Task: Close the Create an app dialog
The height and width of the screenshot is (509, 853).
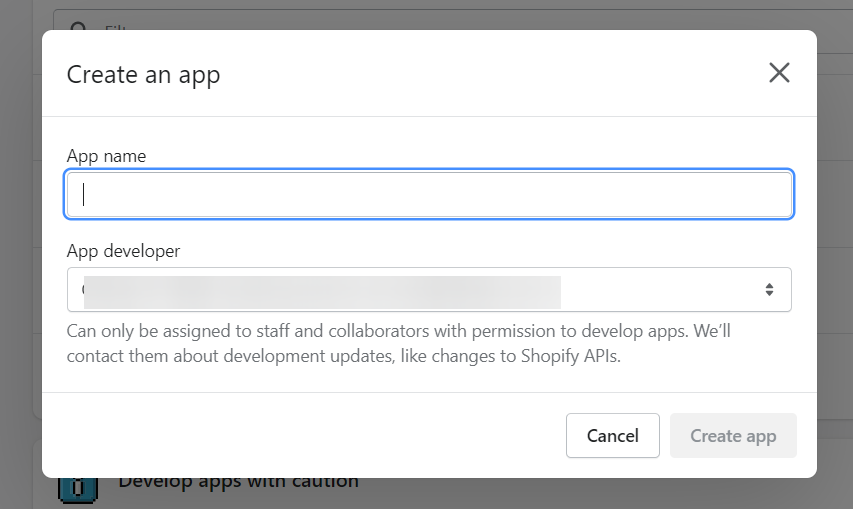Action: pyautogui.click(x=779, y=72)
